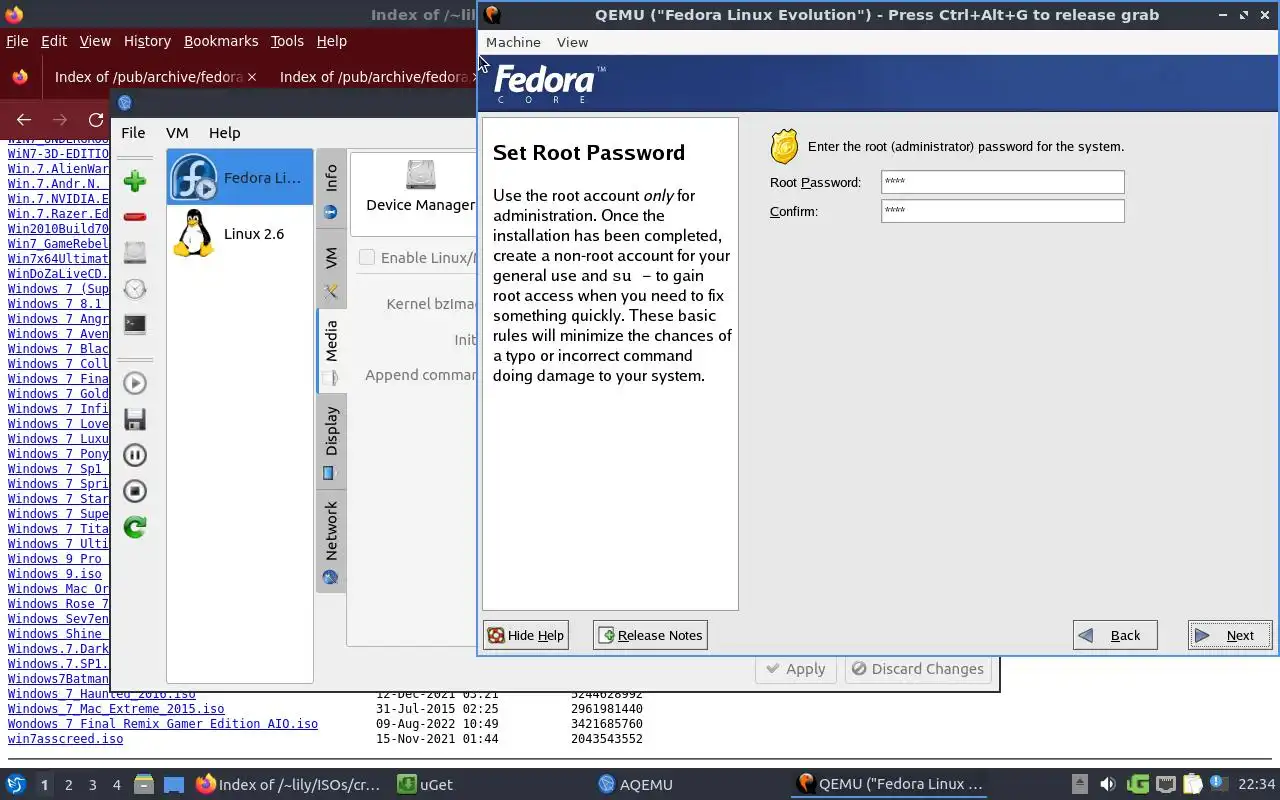Open the file manager icon on the taskbar
1280x800 pixels.
point(143,784)
